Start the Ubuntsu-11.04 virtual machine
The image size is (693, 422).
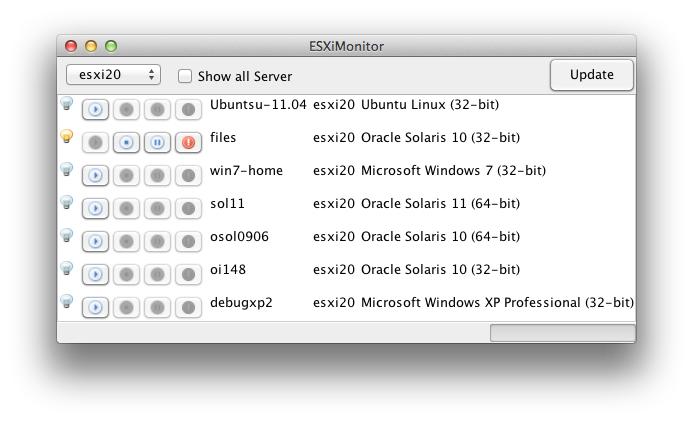(x=95, y=109)
